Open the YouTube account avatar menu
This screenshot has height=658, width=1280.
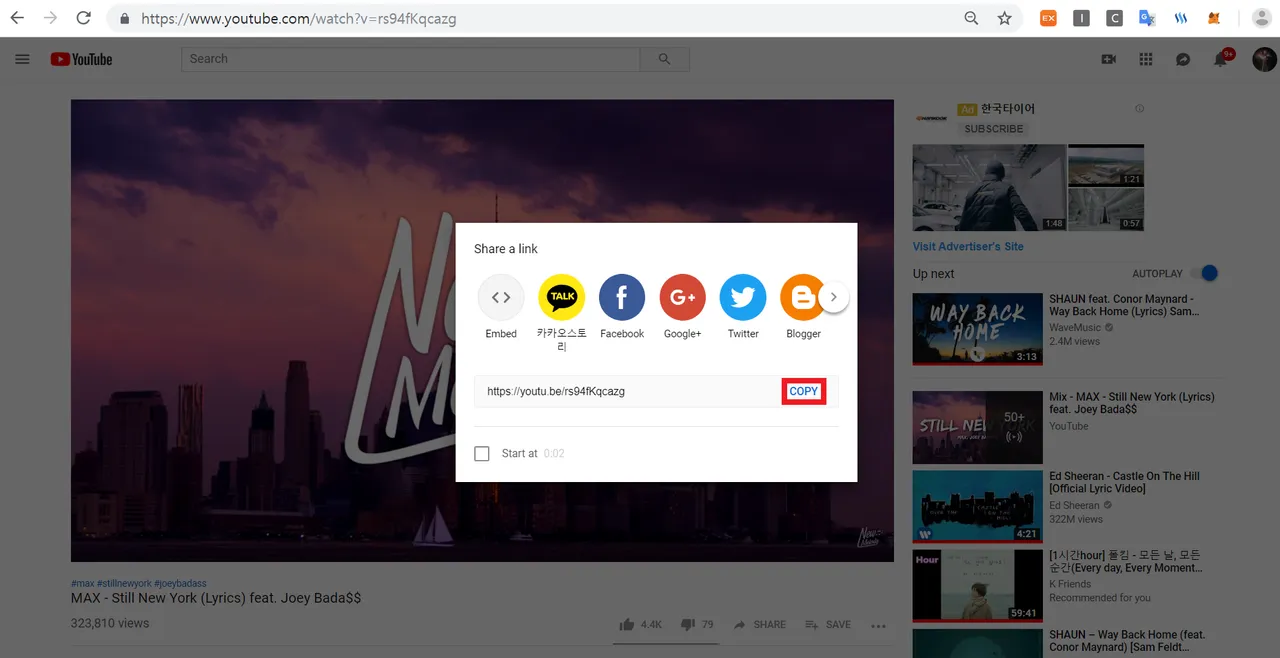pos(1264,59)
